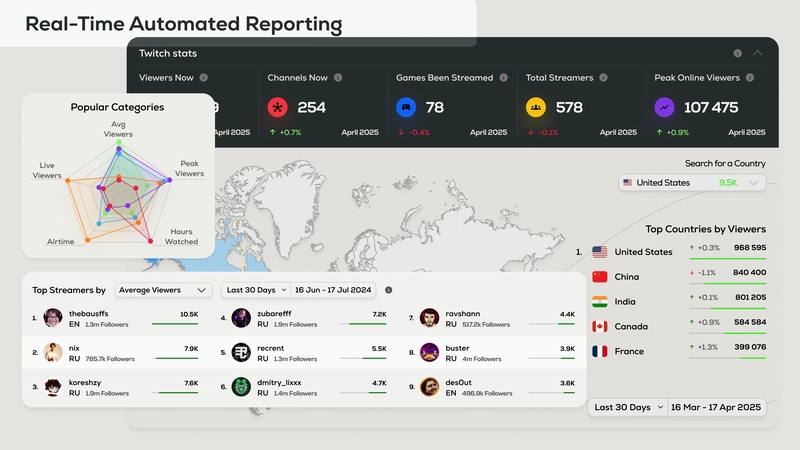Click the United States flag in Top Countries
This screenshot has height=450, width=800.
click(599, 252)
